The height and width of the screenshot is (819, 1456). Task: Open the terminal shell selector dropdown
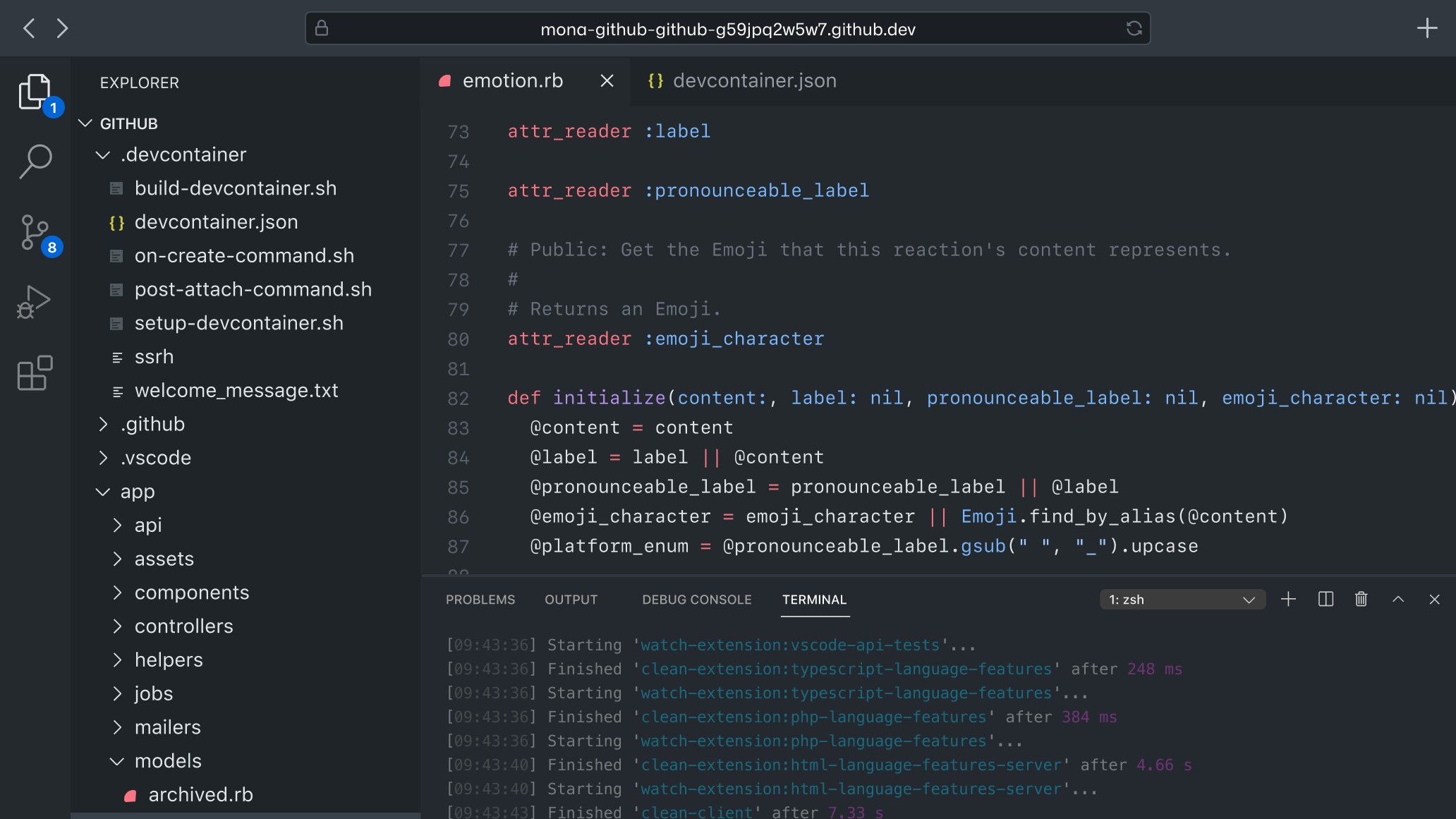1182,599
